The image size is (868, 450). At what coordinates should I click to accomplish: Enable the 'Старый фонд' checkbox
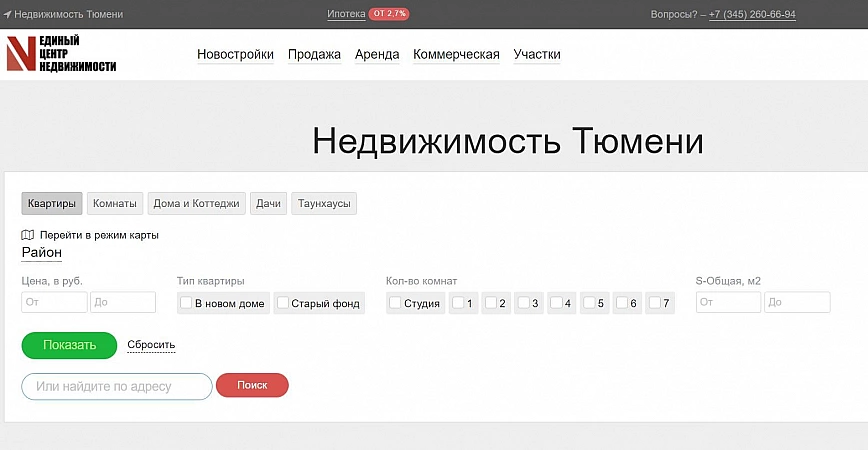[x=283, y=303]
